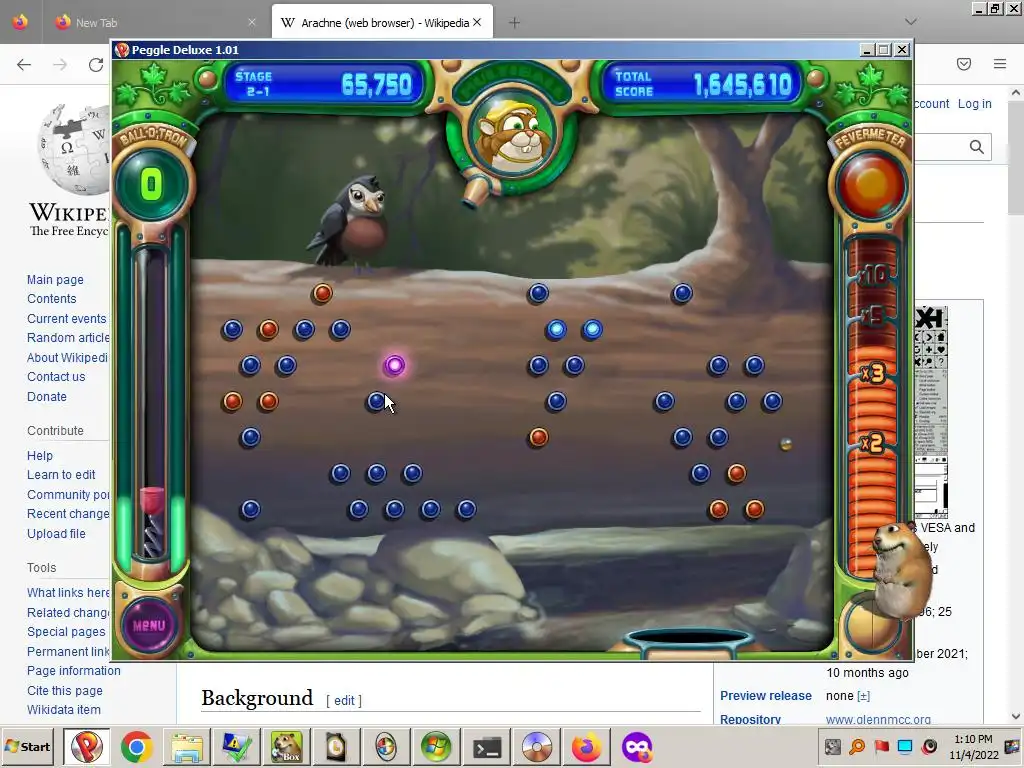Open the Pocket save icon in Firefox
This screenshot has width=1024, height=768.
(x=964, y=64)
